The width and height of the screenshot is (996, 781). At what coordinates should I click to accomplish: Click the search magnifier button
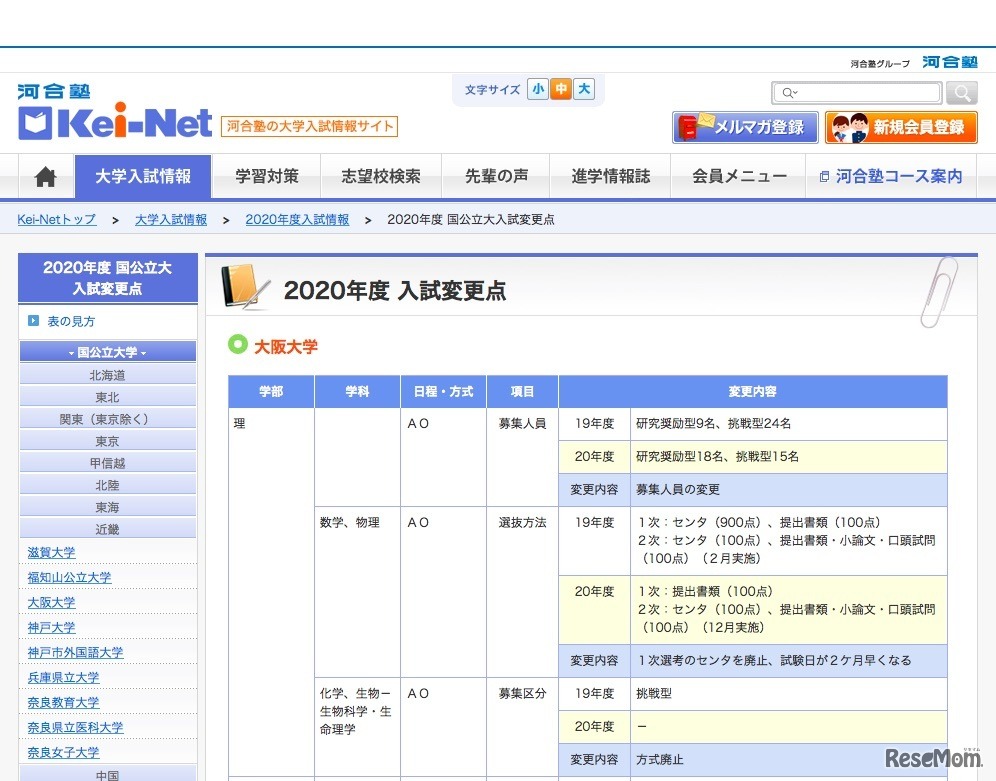coord(961,93)
